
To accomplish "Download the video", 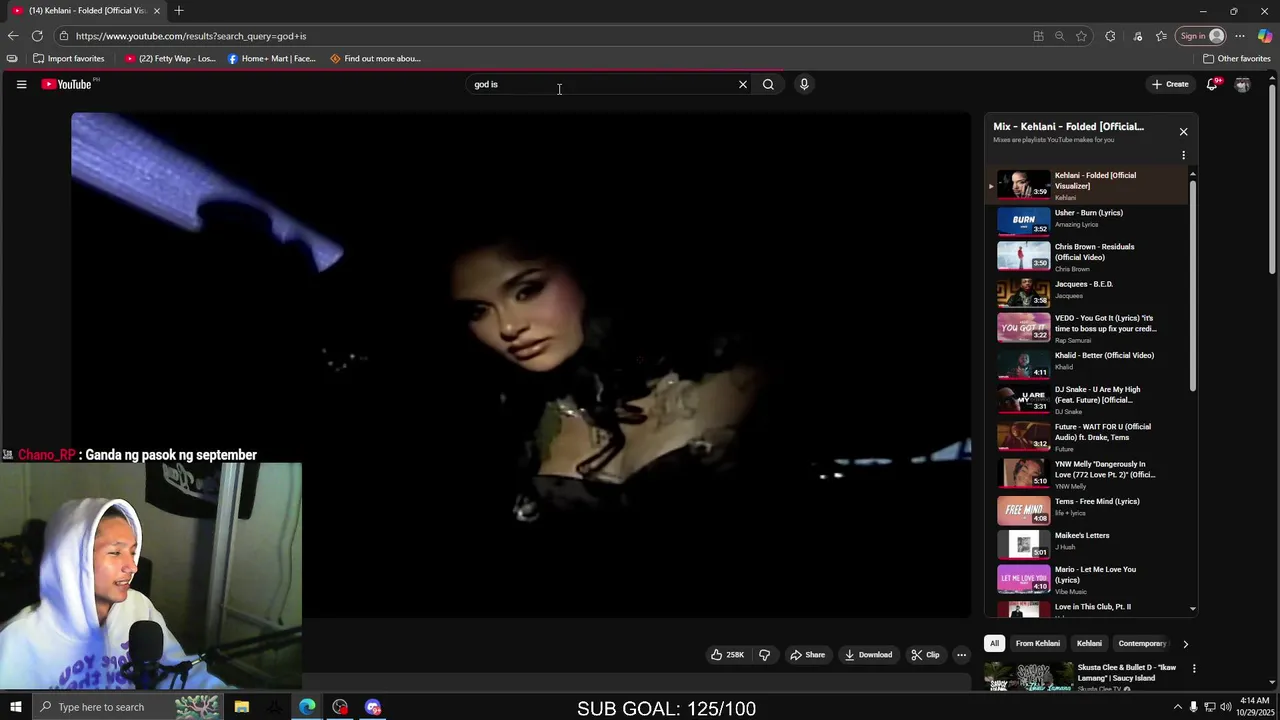I will point(868,655).
